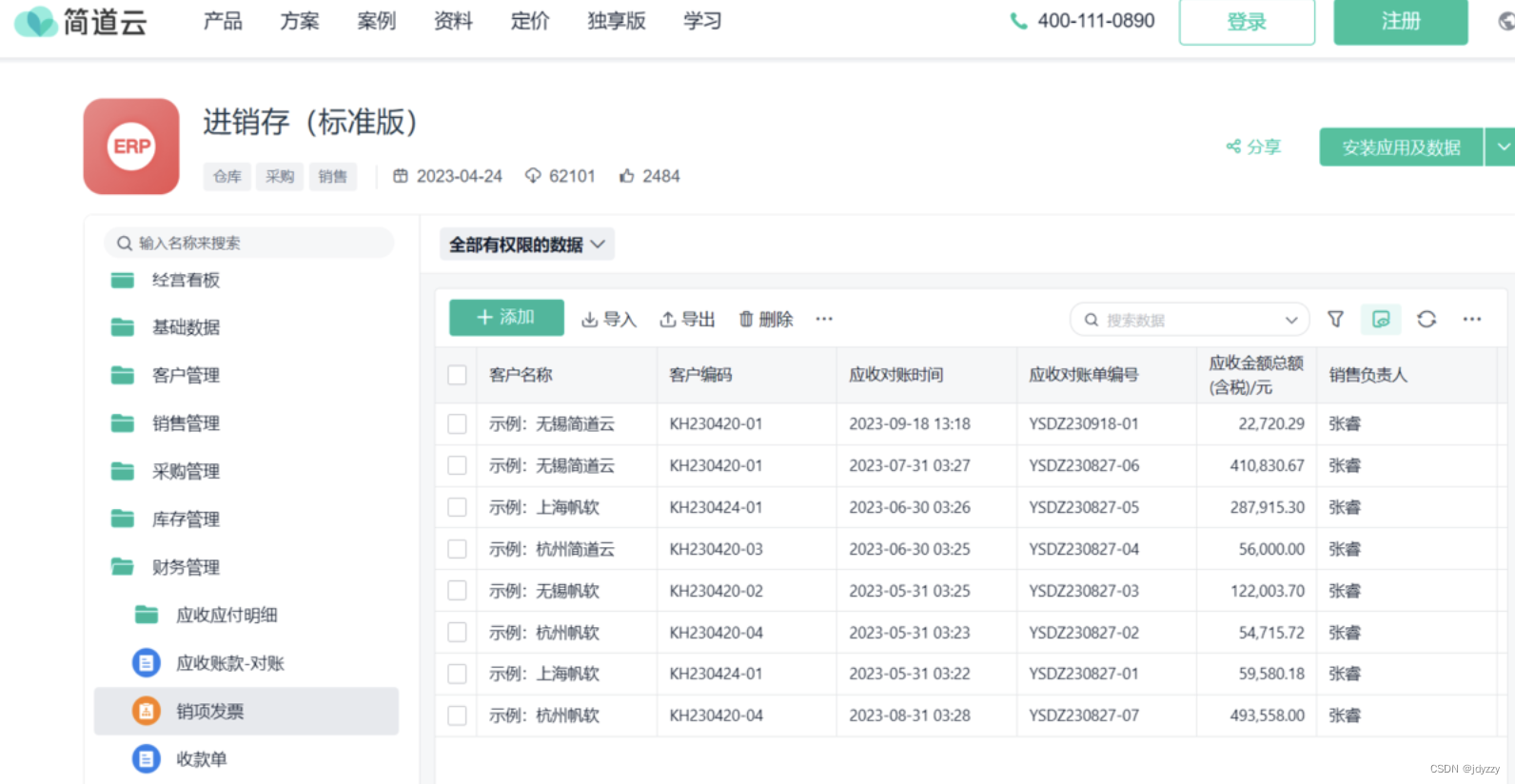Click the green display settings icon
The height and width of the screenshot is (784, 1515).
click(x=1381, y=319)
